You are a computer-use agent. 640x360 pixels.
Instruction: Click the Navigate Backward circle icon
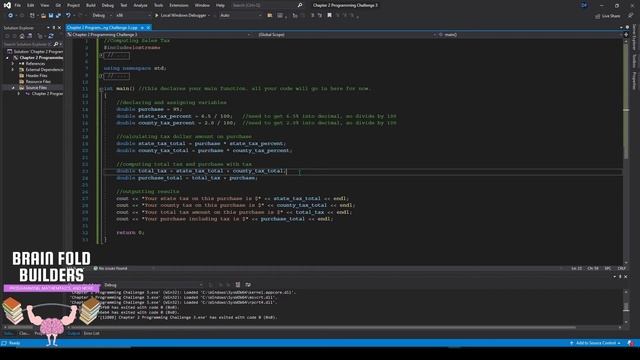(x=10, y=16)
